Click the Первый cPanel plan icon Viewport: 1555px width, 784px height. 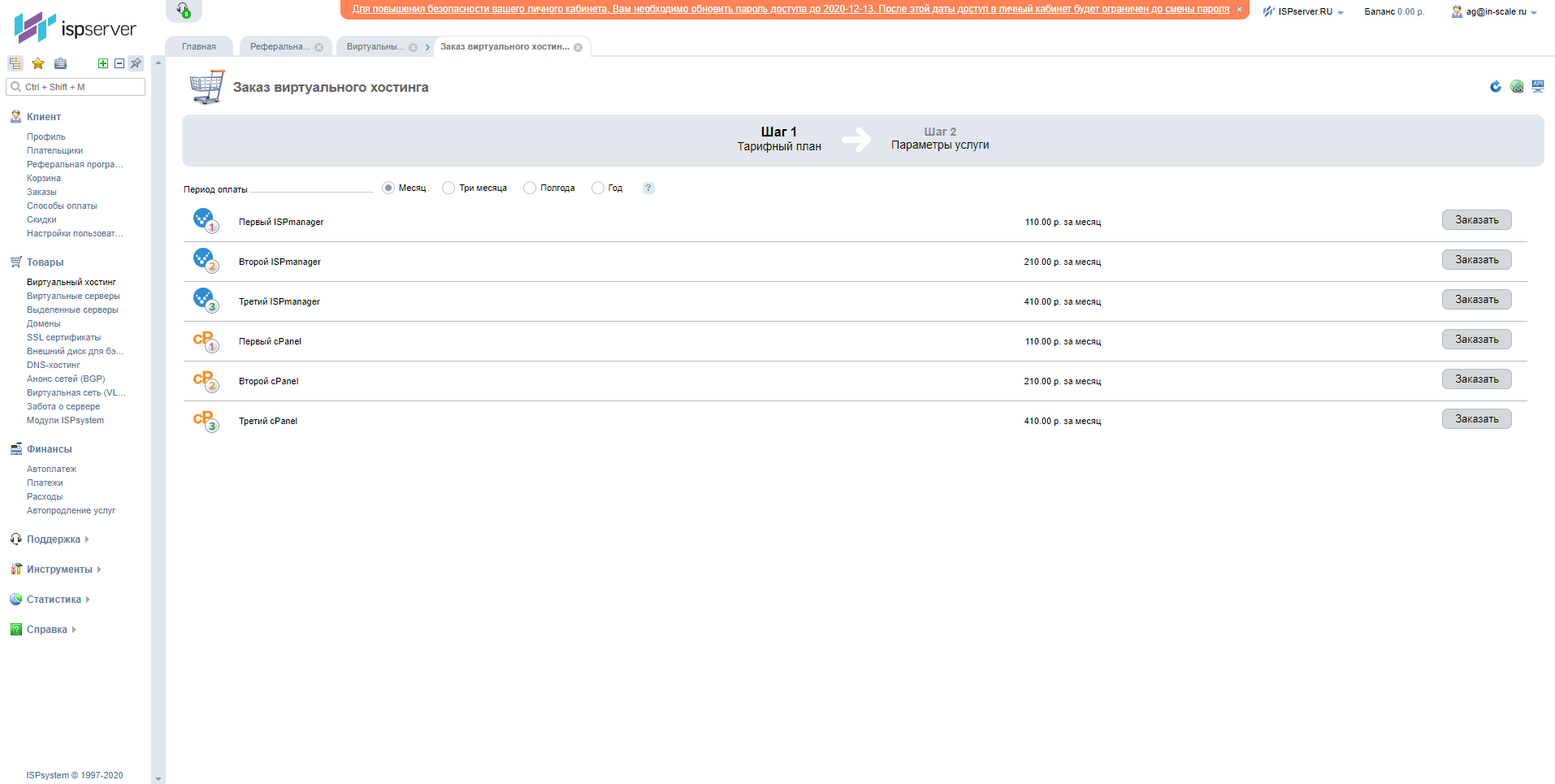pos(206,340)
